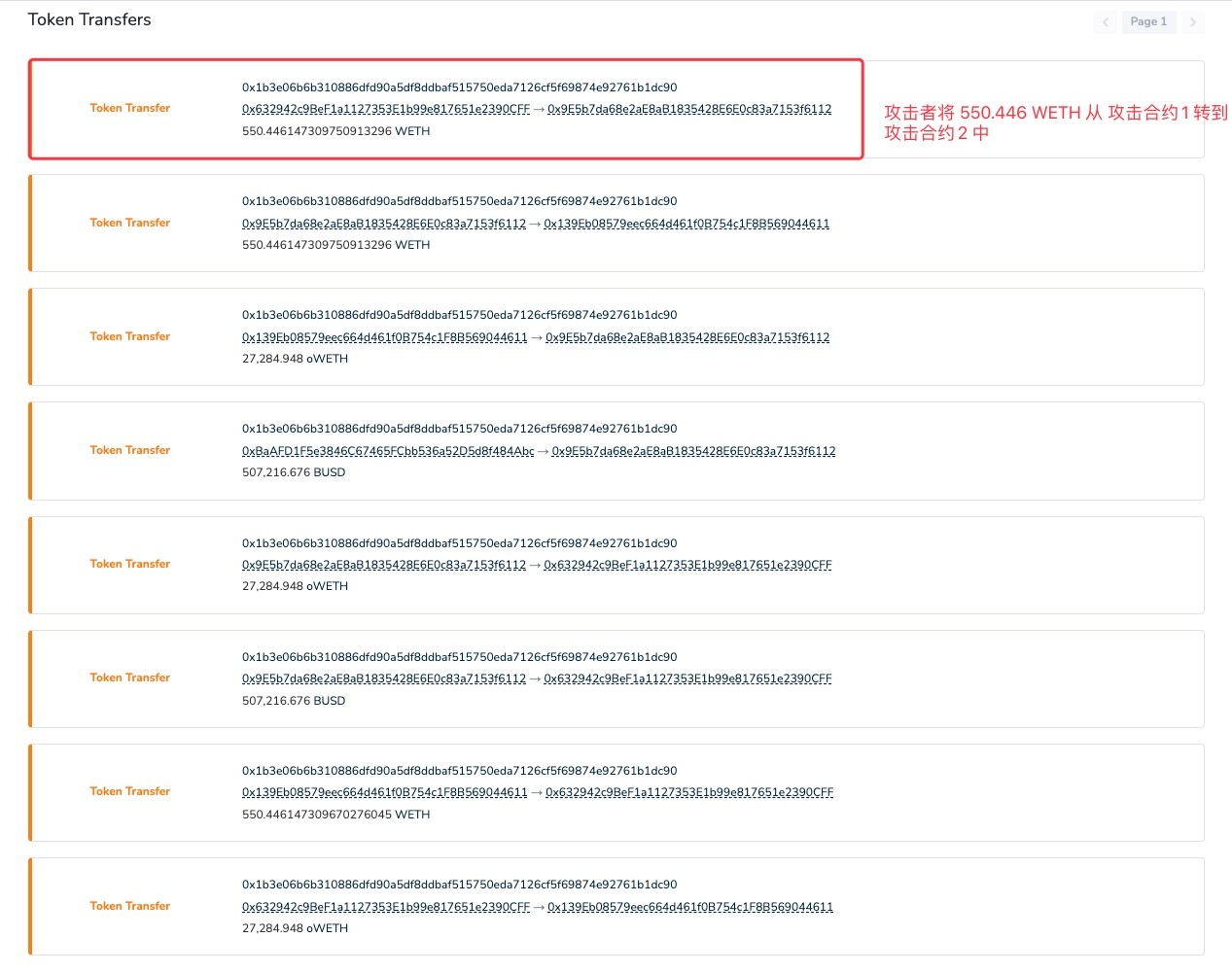Open BUSD sender address 0xBaAFD1F5

tap(388, 451)
